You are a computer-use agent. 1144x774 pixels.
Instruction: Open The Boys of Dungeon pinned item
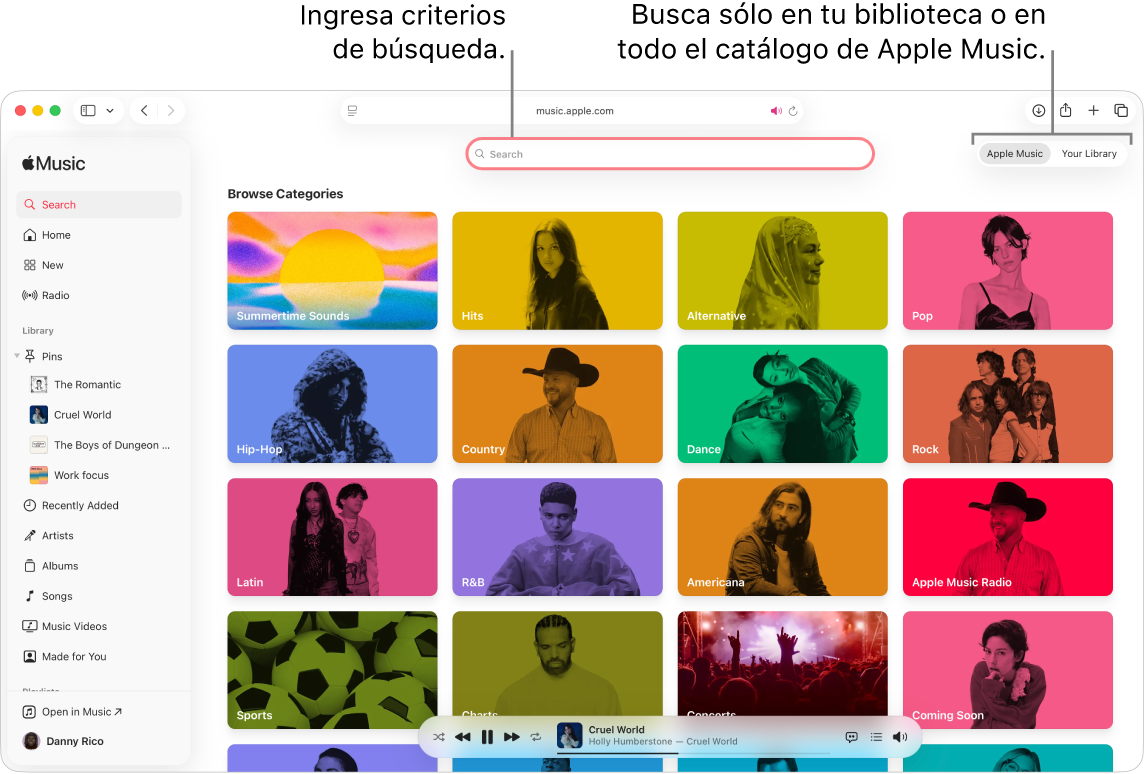click(x=98, y=445)
